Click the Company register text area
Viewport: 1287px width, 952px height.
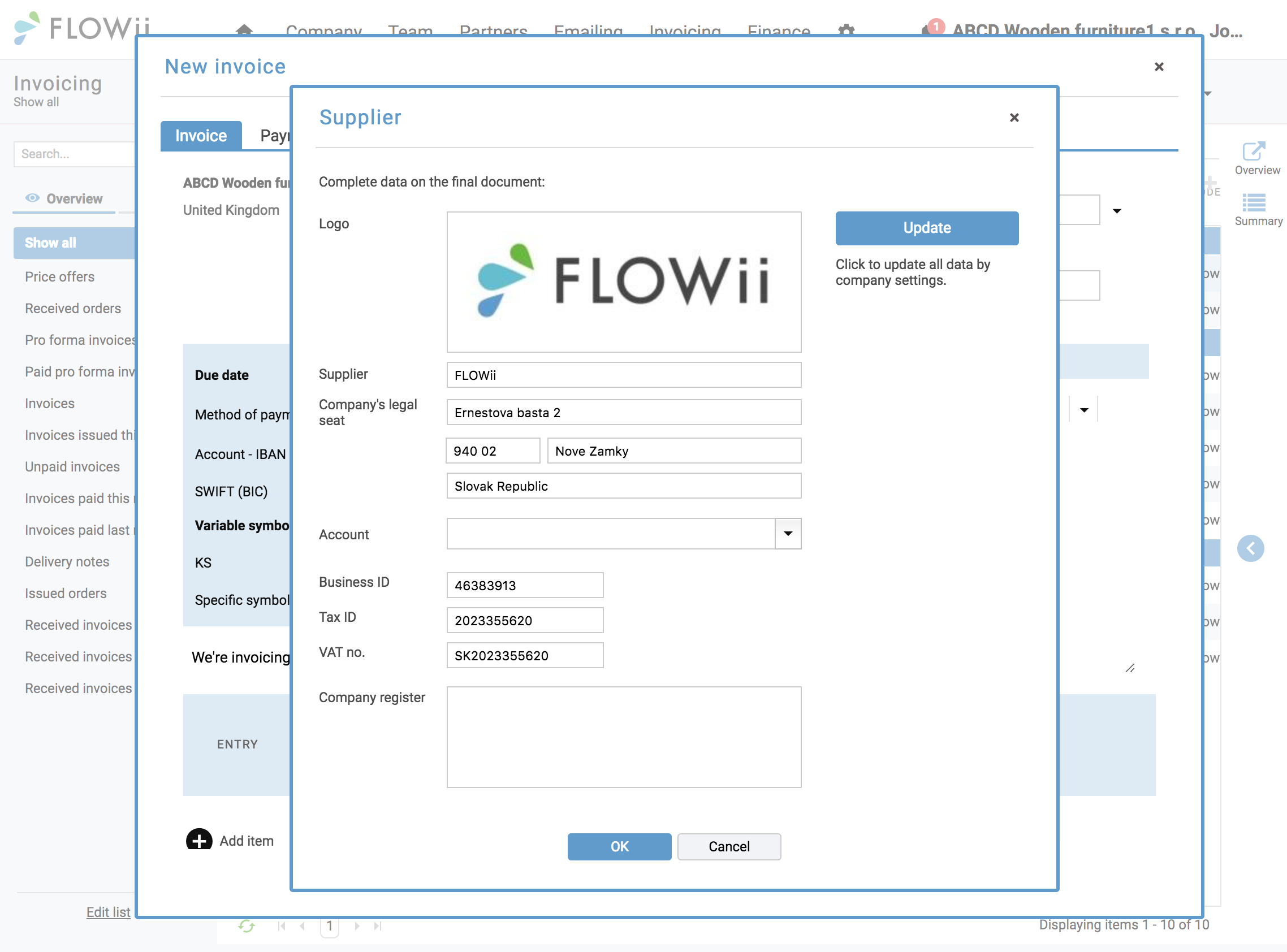(x=623, y=737)
